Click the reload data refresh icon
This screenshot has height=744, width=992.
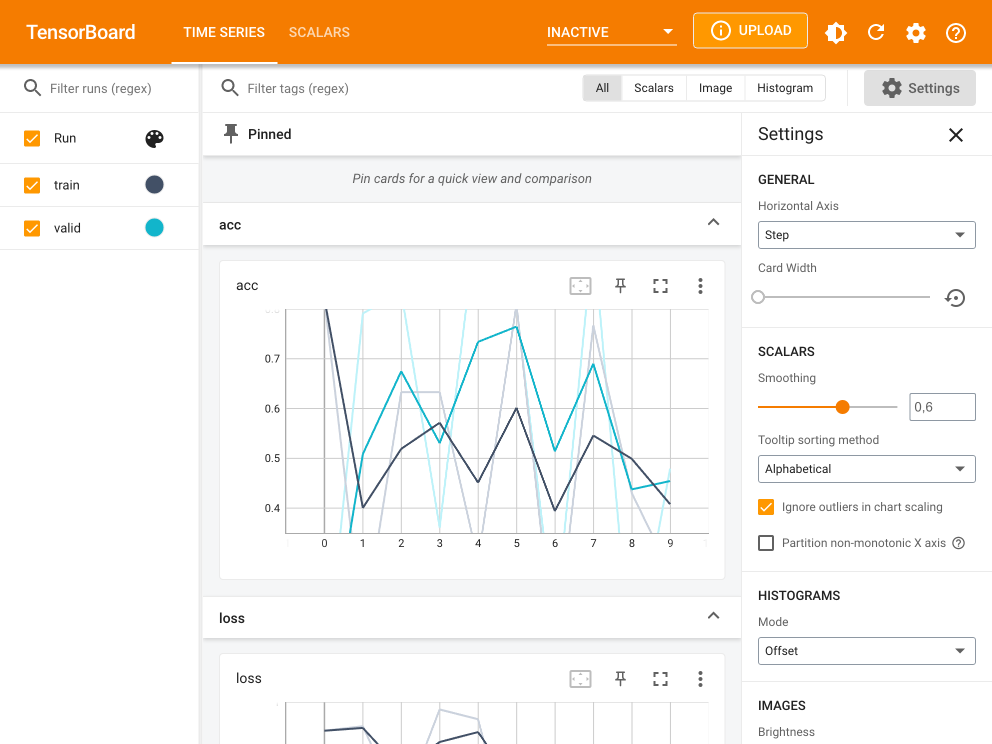point(876,32)
